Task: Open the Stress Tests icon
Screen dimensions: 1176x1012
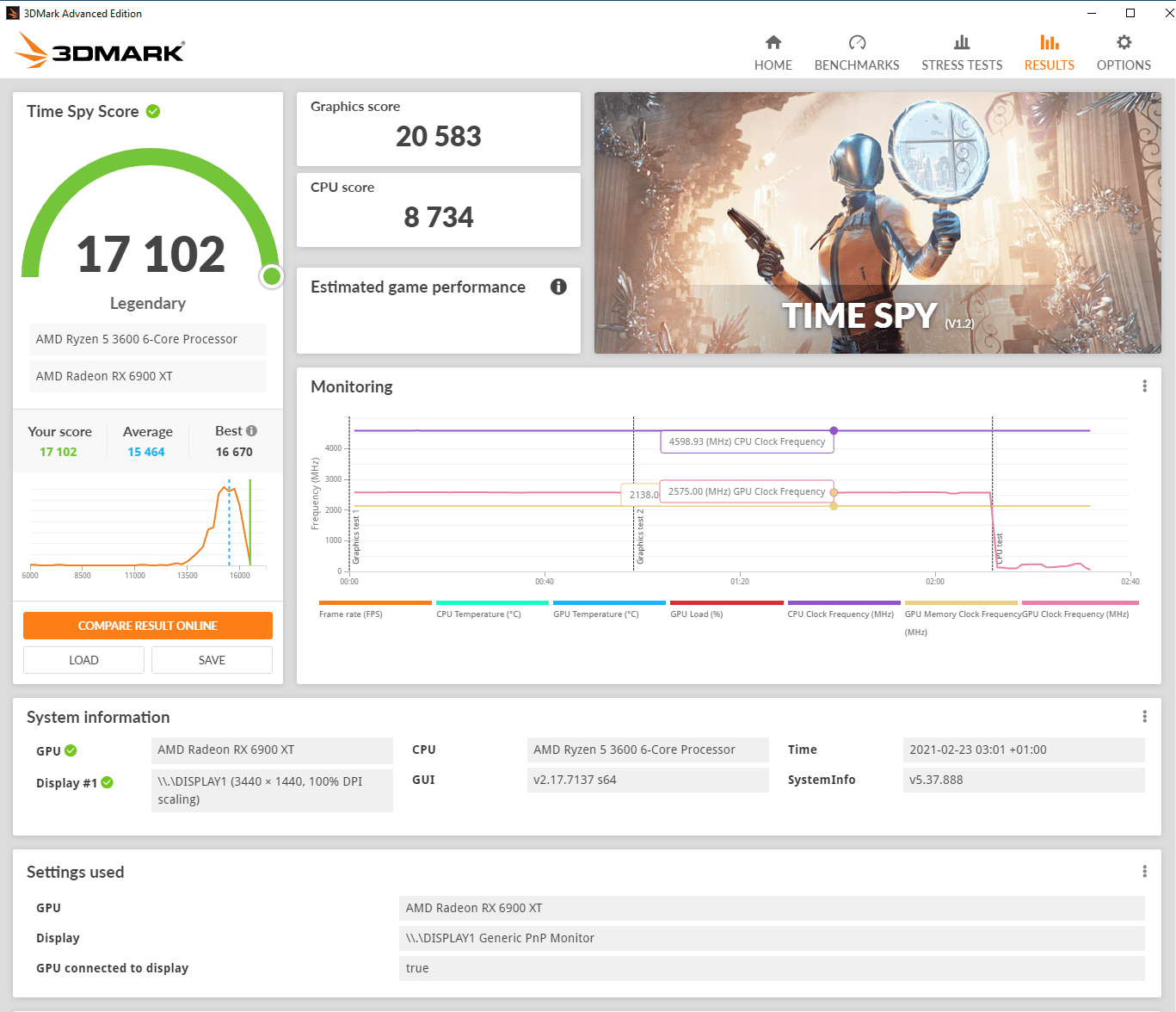Action: pyautogui.click(x=962, y=42)
